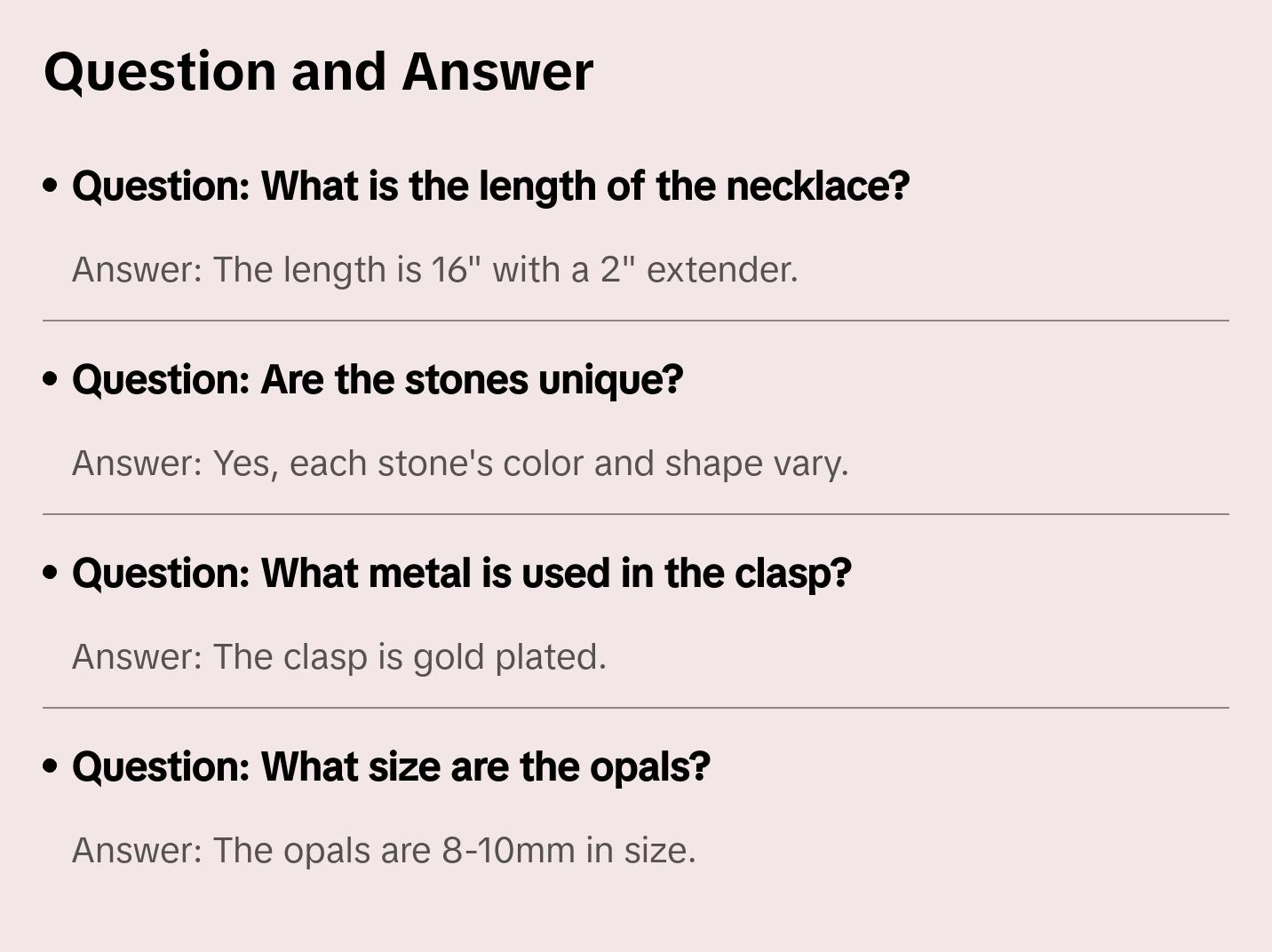Click the 'Question and Answer' heading
The width and height of the screenshot is (1272, 952).
[x=318, y=71]
